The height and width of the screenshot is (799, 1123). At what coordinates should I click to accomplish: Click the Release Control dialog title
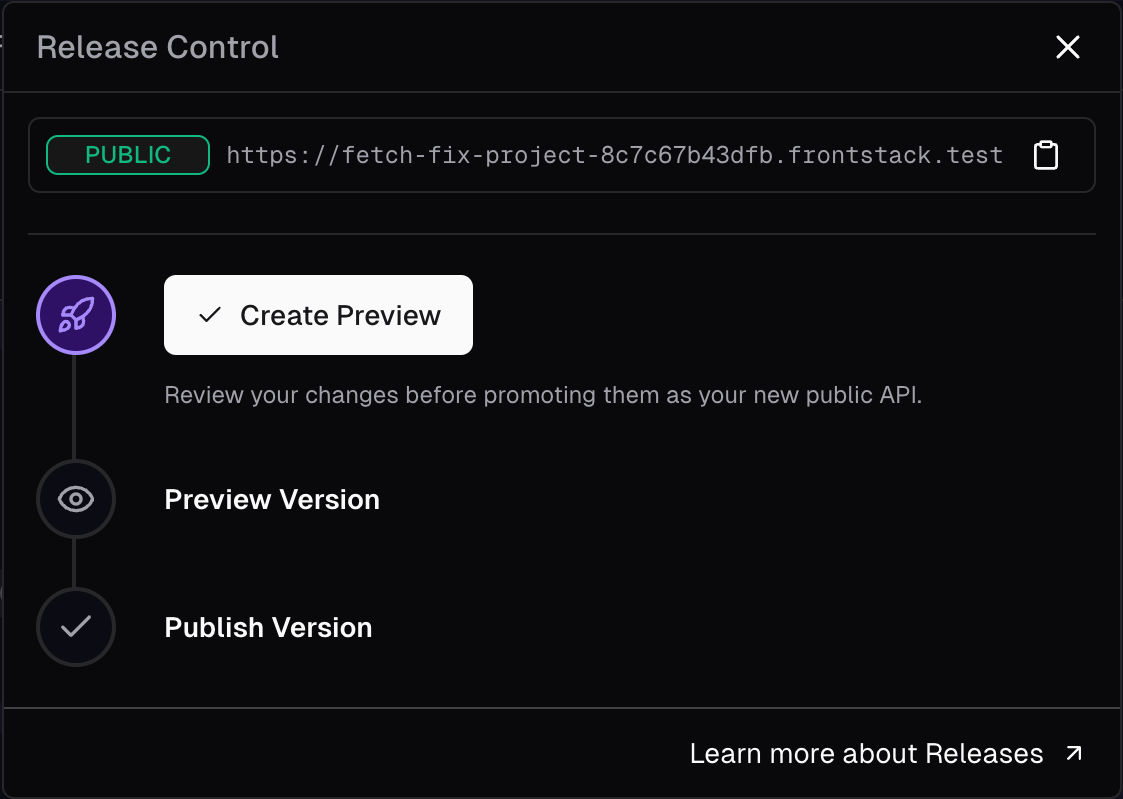(158, 47)
